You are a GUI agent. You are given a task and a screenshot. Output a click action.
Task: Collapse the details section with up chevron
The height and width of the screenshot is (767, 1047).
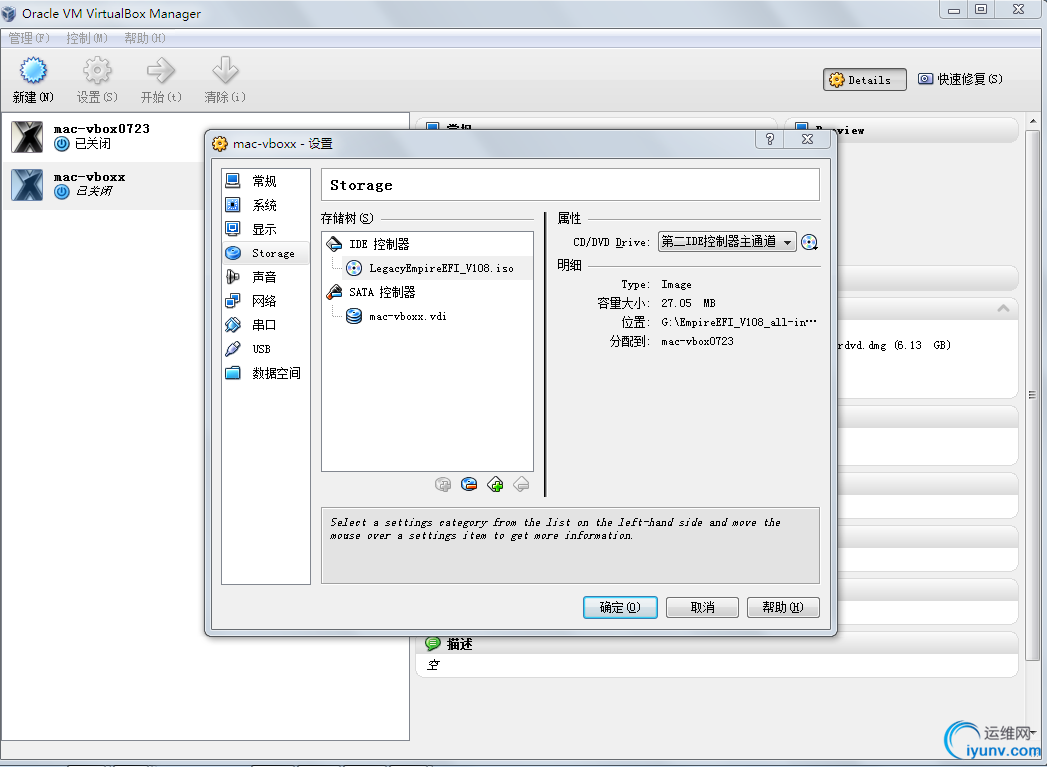click(1003, 308)
